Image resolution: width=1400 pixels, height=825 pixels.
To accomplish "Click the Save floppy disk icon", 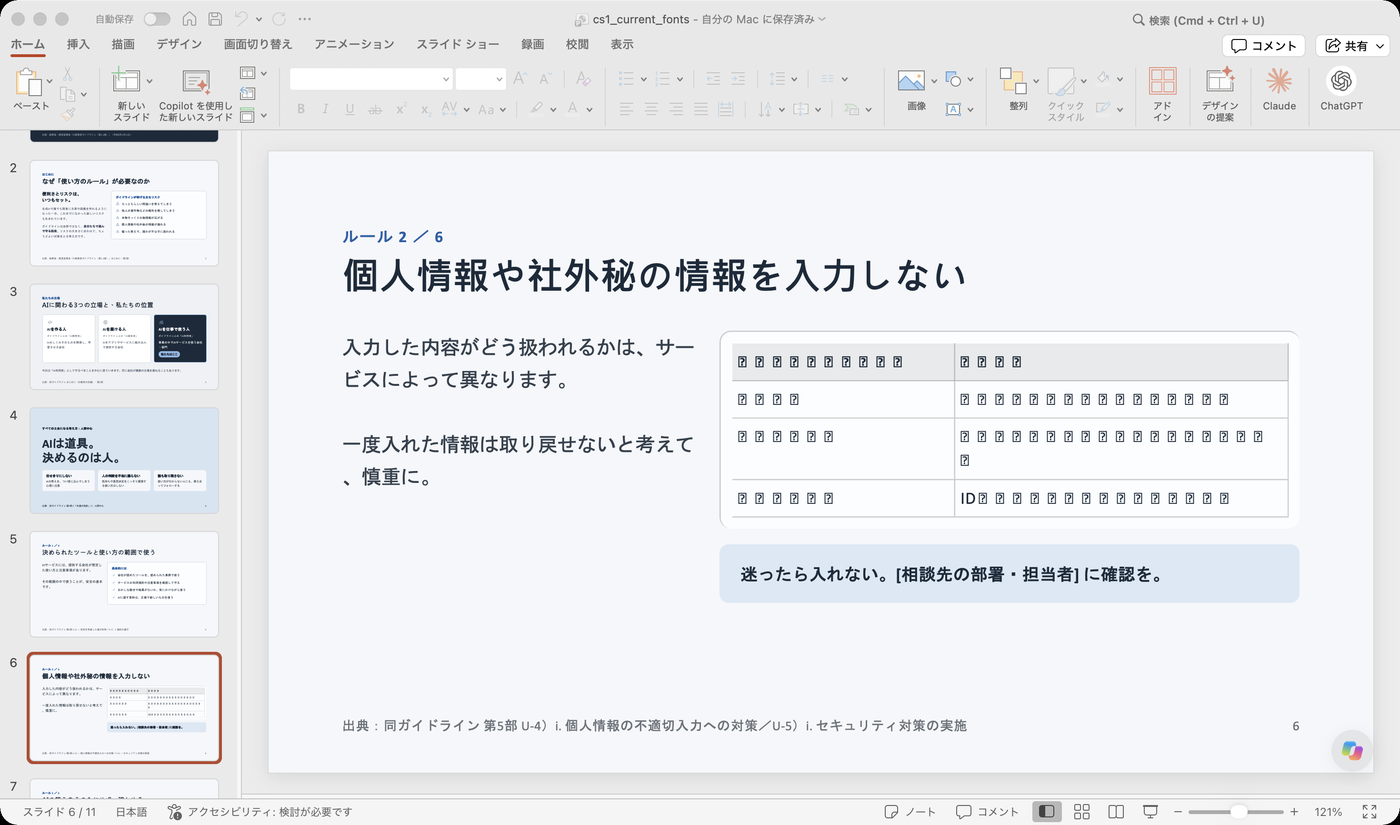I will click(215, 19).
